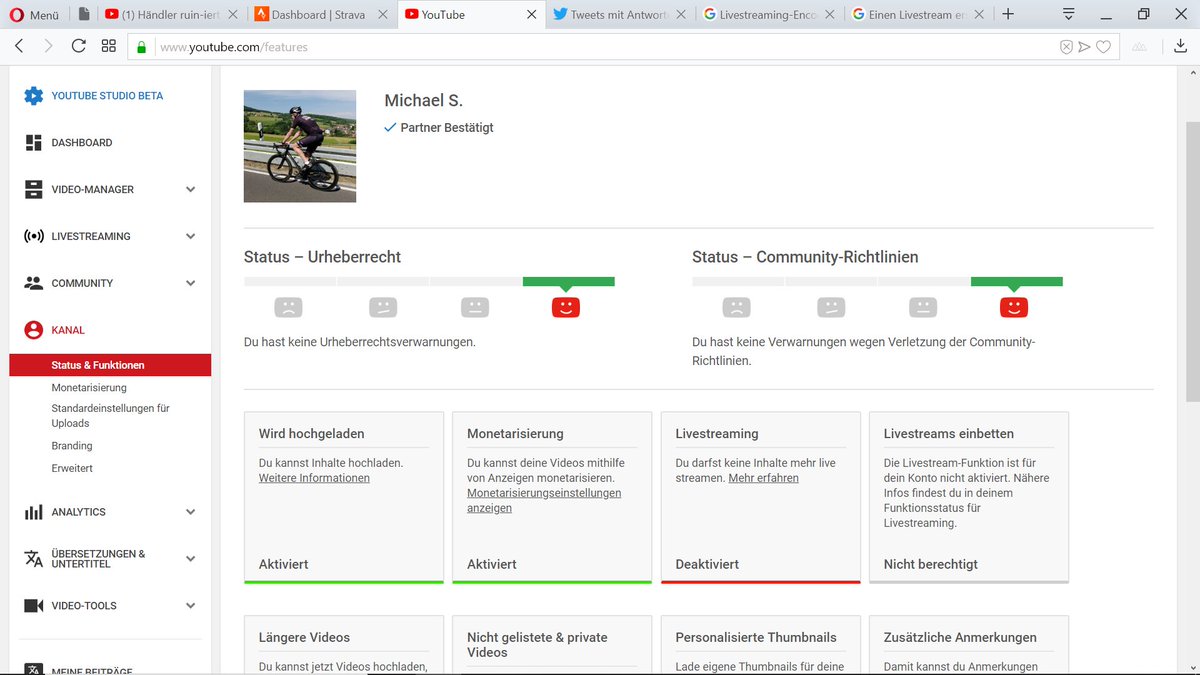Expand the VIDEO-TOOLS chevron
Screen dimensions: 1200x675
[191, 606]
